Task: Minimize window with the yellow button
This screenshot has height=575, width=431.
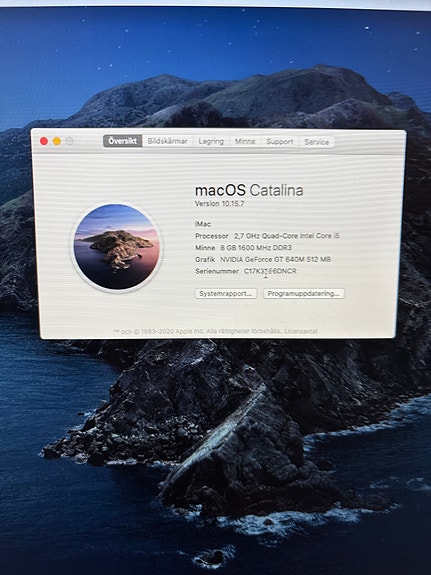Action: pos(57,141)
